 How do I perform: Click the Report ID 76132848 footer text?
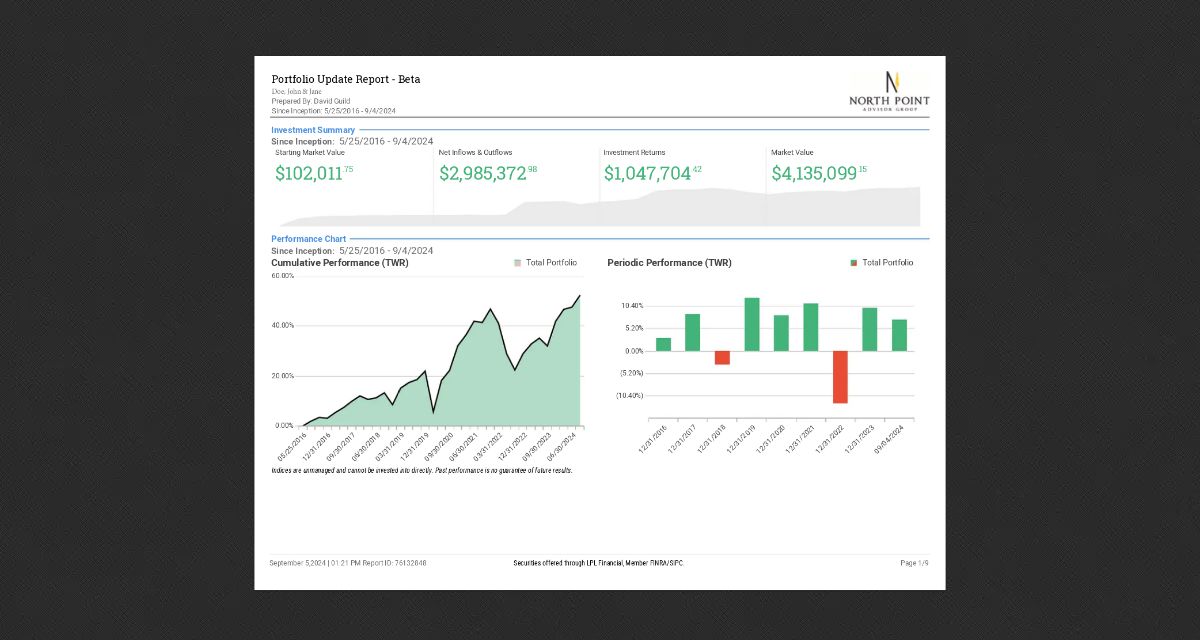397,563
